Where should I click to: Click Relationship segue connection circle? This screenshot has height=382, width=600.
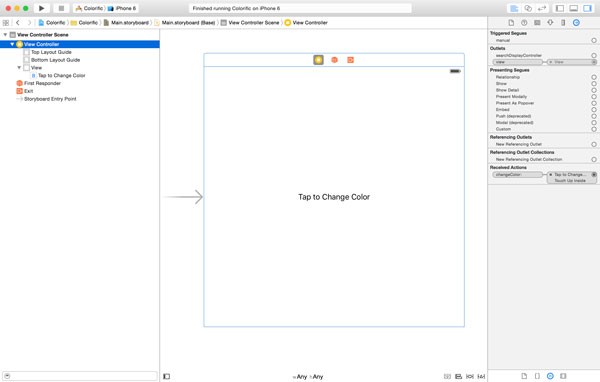pyautogui.click(x=593, y=77)
